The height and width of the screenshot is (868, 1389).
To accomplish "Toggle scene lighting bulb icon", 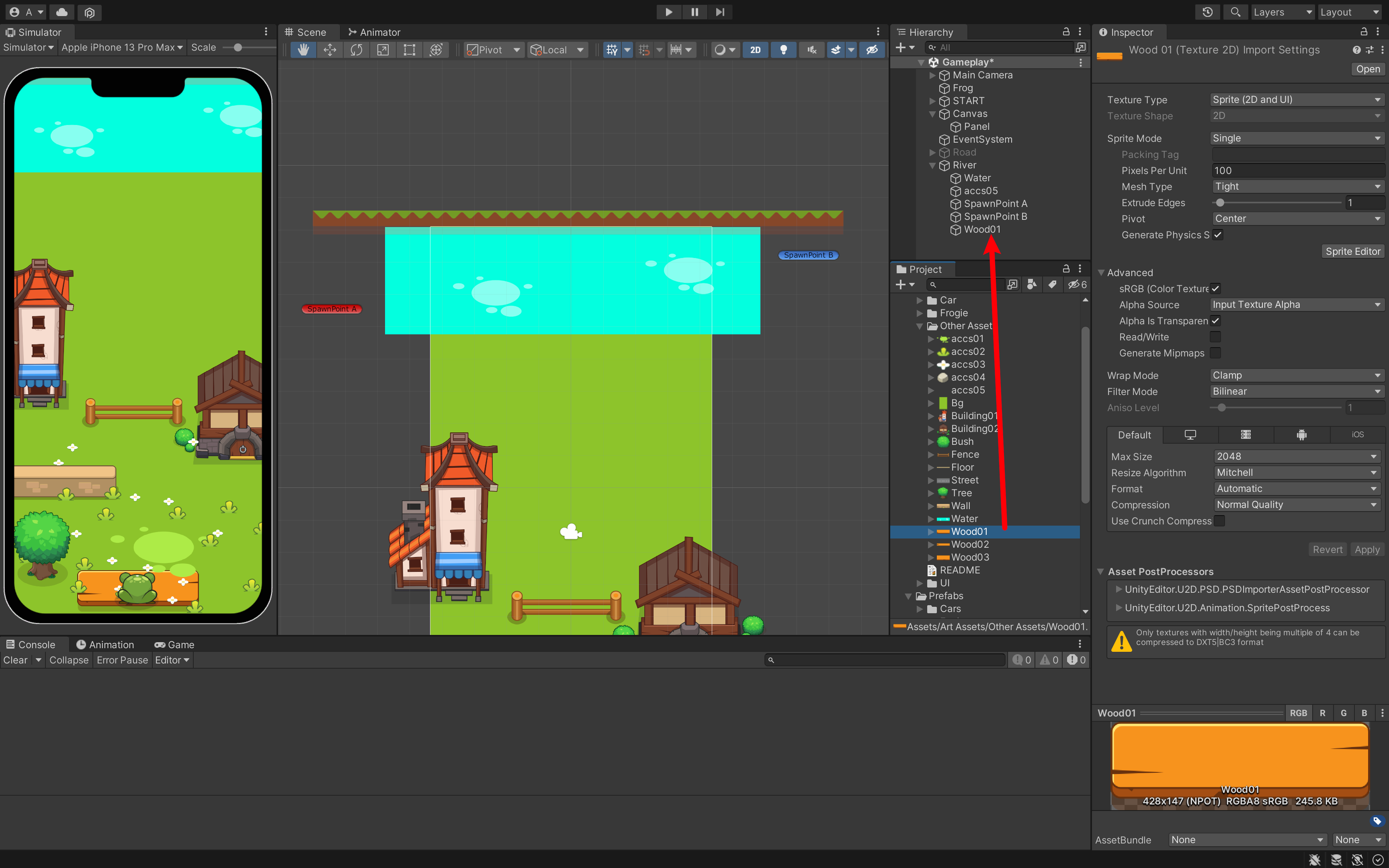I will click(x=783, y=50).
